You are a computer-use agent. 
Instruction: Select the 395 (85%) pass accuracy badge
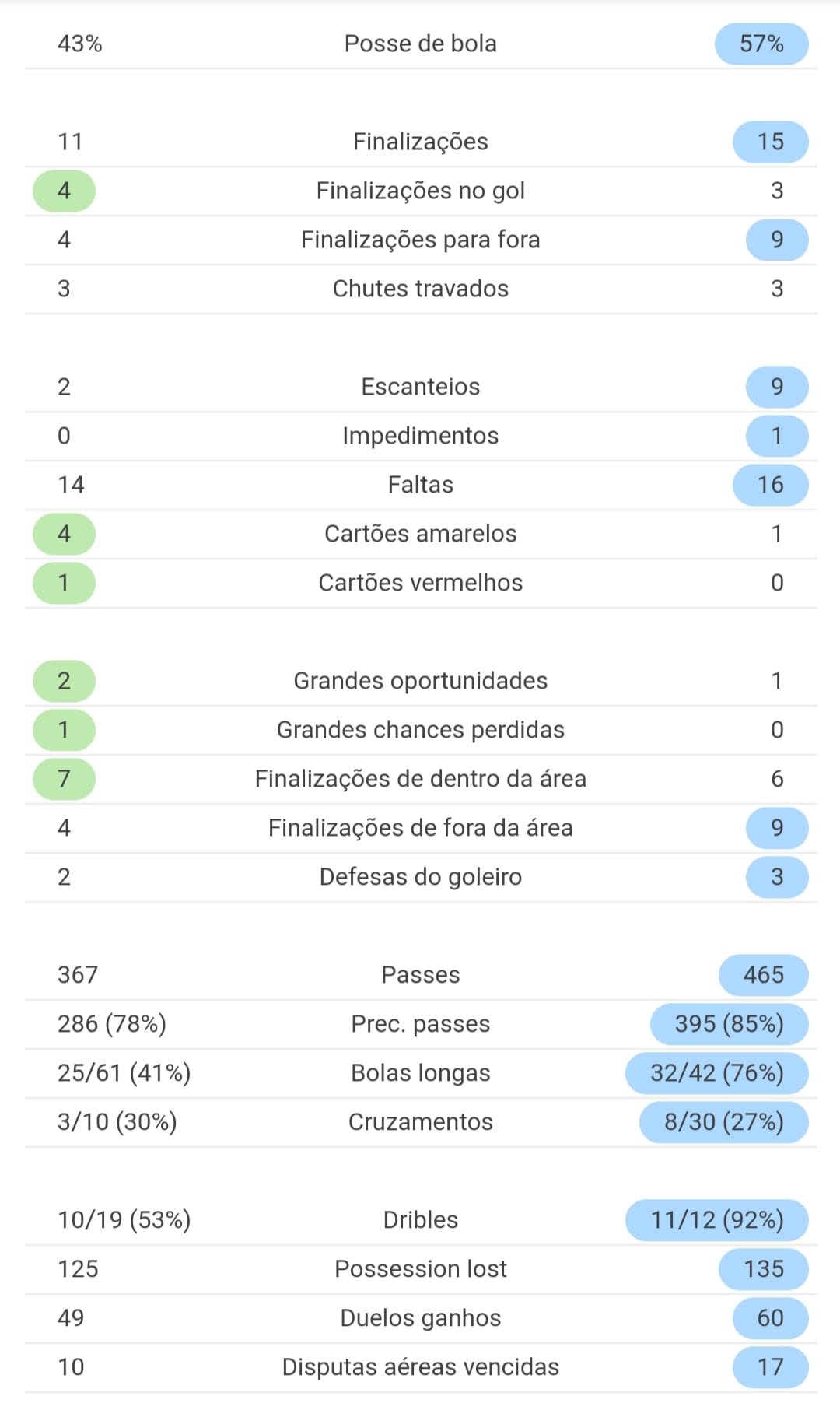(x=729, y=1024)
